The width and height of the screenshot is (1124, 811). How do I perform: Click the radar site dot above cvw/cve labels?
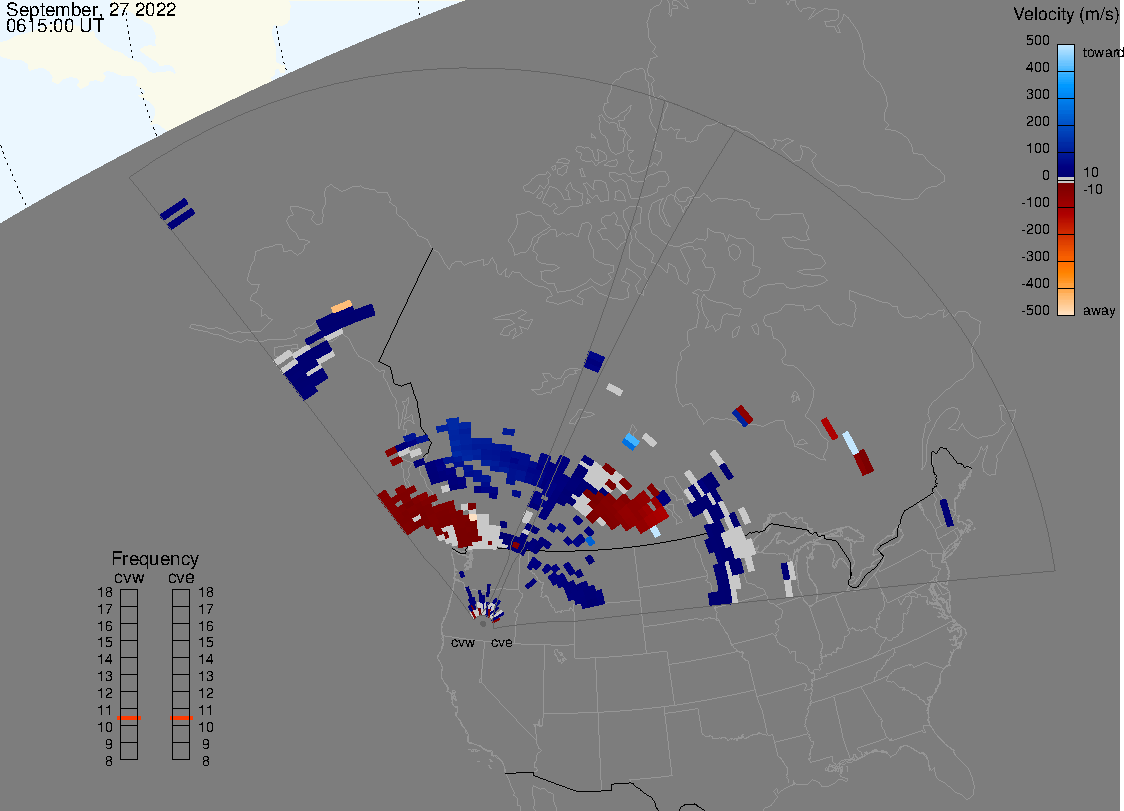483,624
